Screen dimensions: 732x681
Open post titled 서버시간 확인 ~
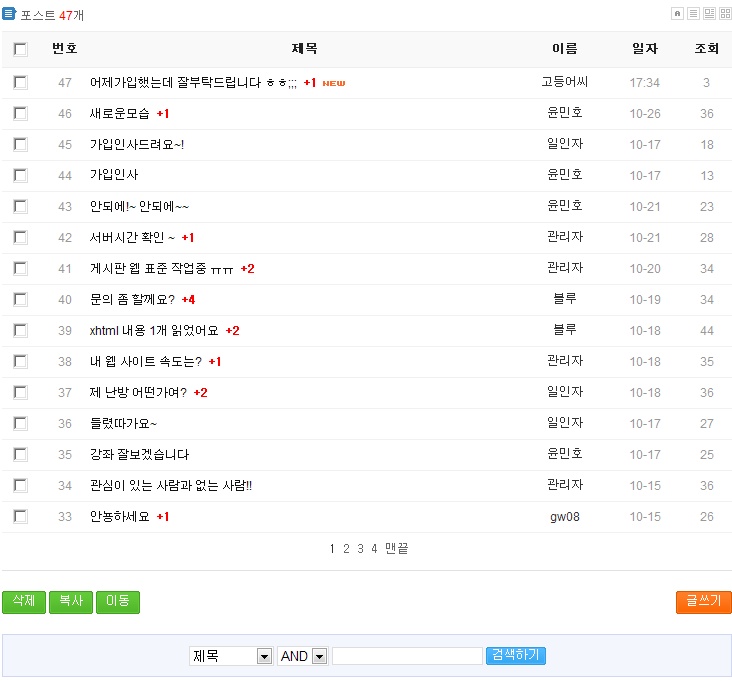(132, 237)
